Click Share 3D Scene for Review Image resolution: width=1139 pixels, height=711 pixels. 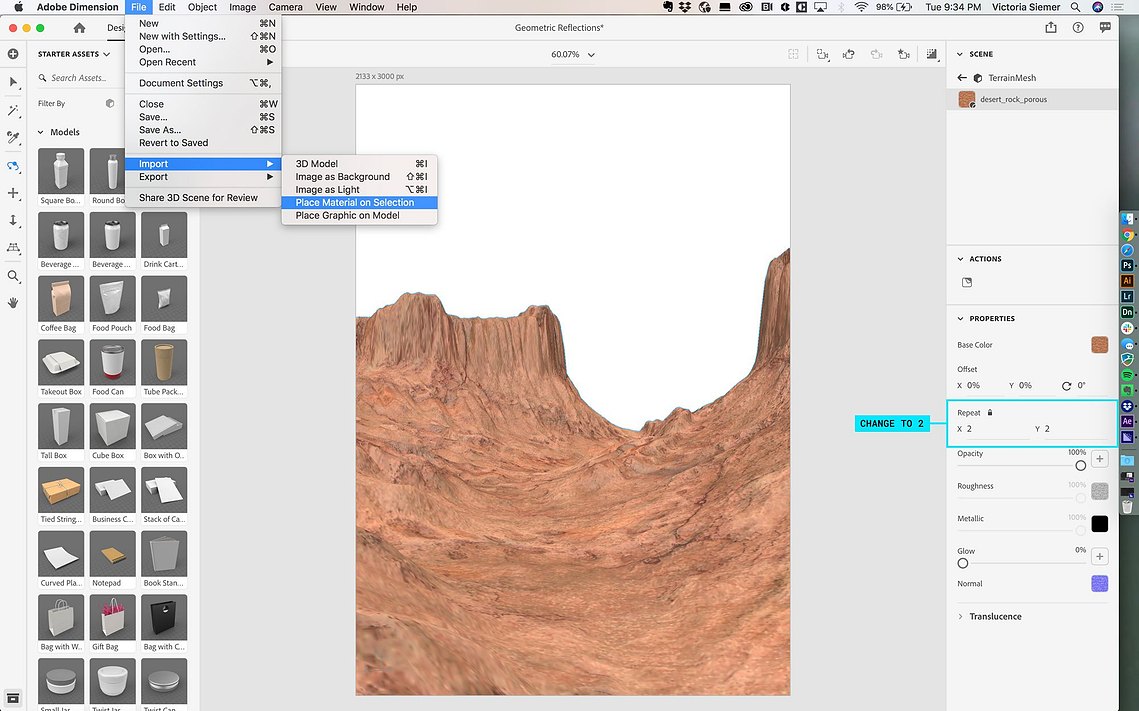[203, 198]
